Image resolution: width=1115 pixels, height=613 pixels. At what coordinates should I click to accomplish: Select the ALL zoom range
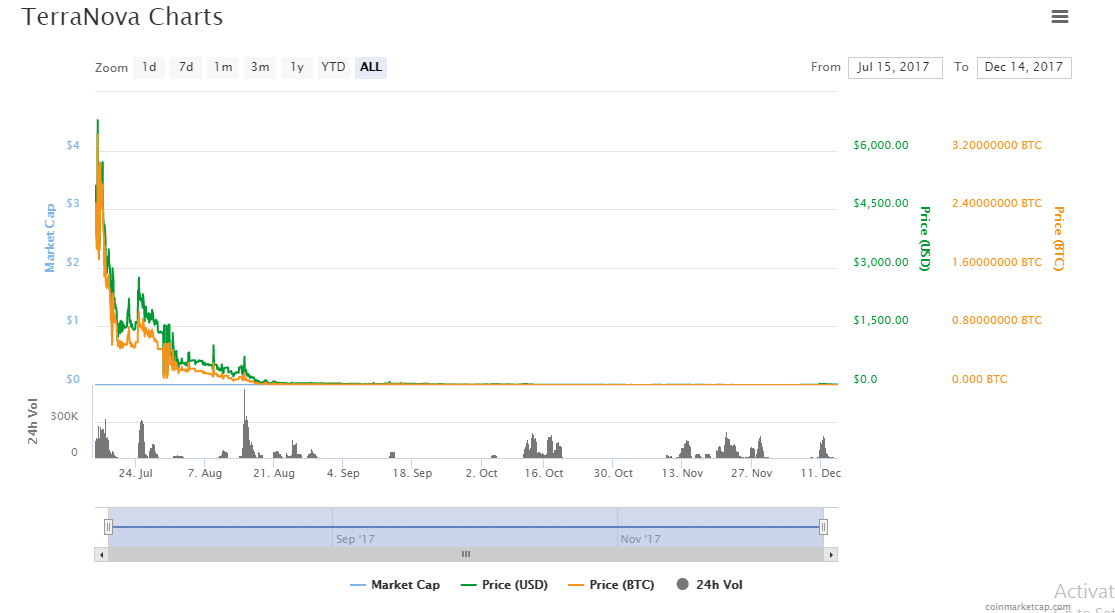(371, 67)
